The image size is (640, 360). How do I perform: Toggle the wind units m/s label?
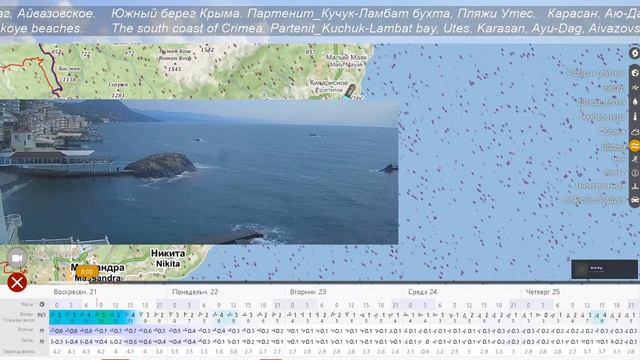pos(41,315)
